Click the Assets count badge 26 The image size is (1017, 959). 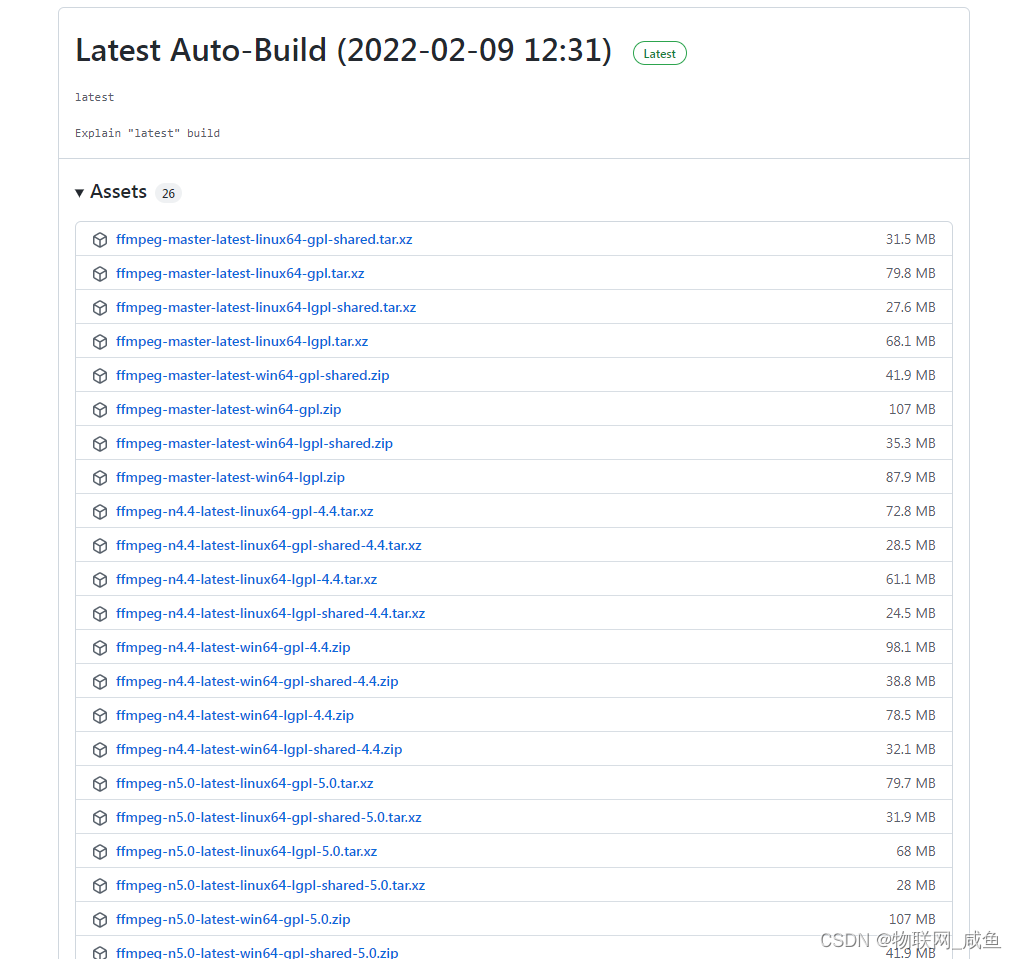tap(168, 193)
